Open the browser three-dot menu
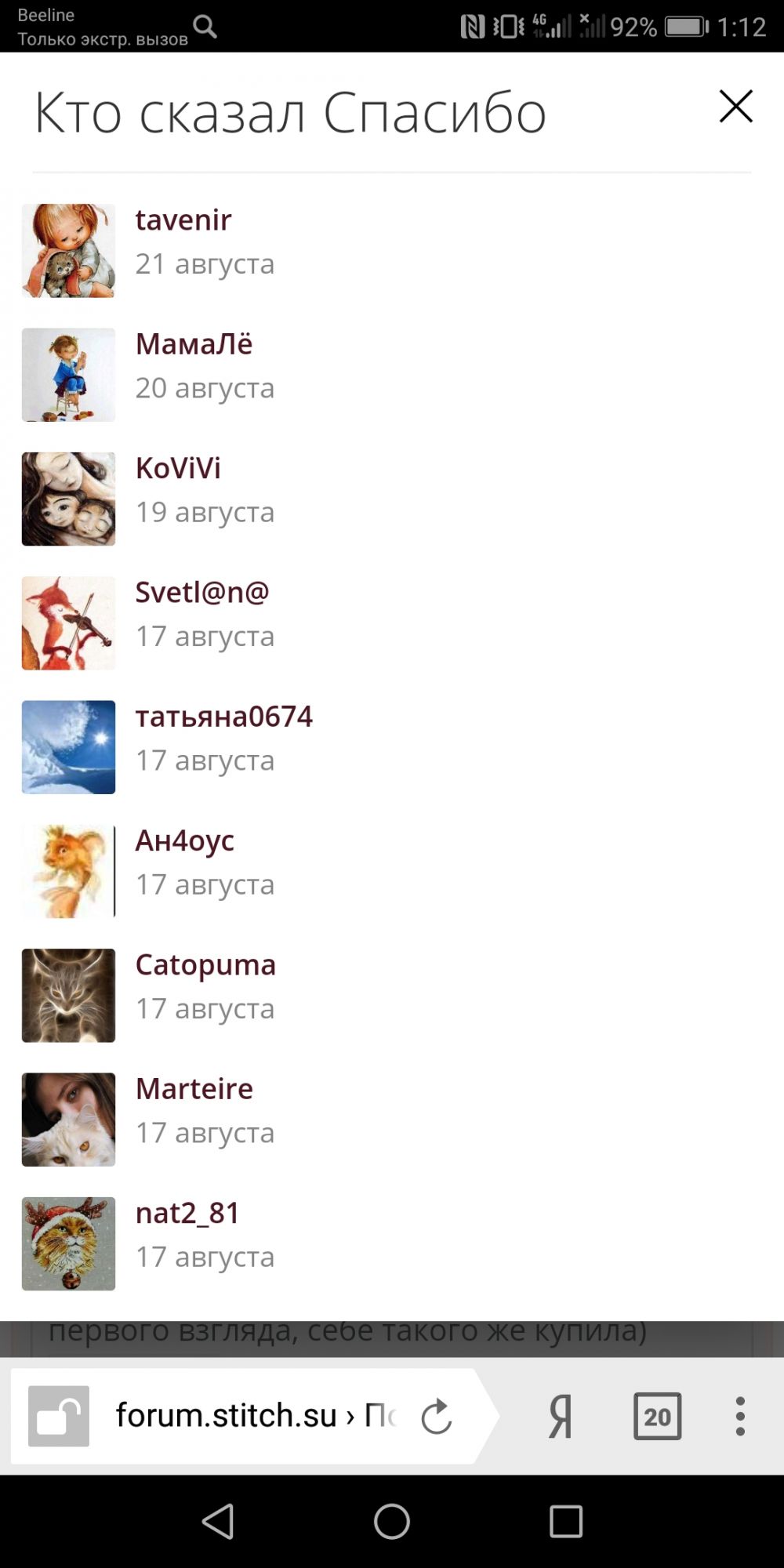 click(x=739, y=1416)
